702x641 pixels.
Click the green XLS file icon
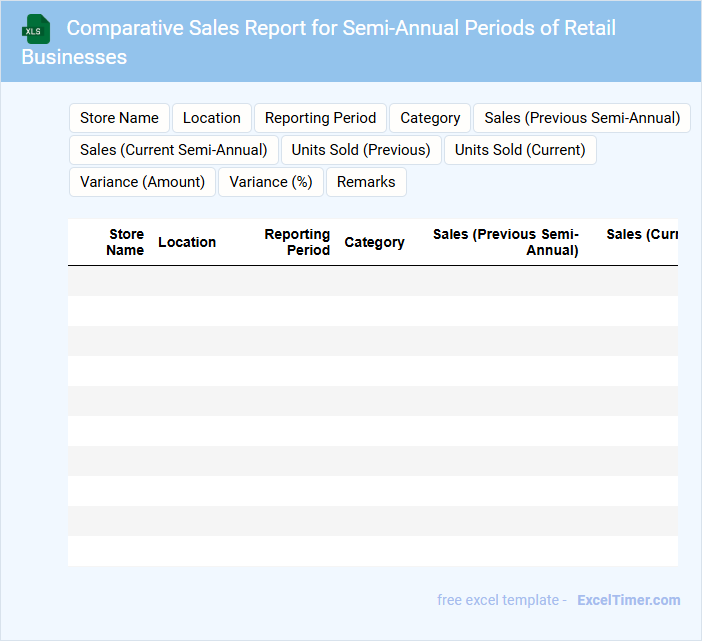[36, 29]
